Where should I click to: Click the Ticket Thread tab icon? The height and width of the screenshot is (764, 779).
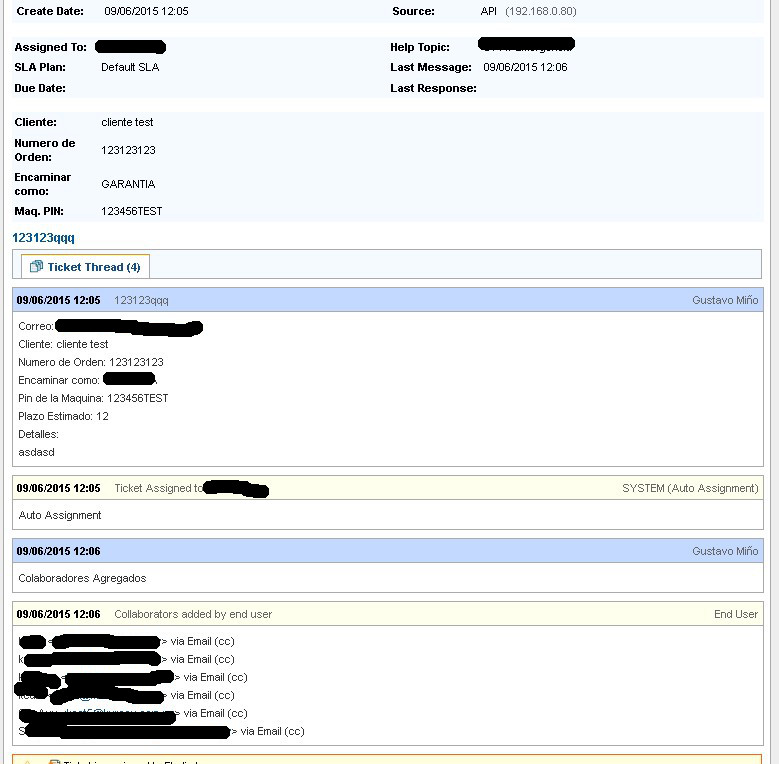point(36,267)
